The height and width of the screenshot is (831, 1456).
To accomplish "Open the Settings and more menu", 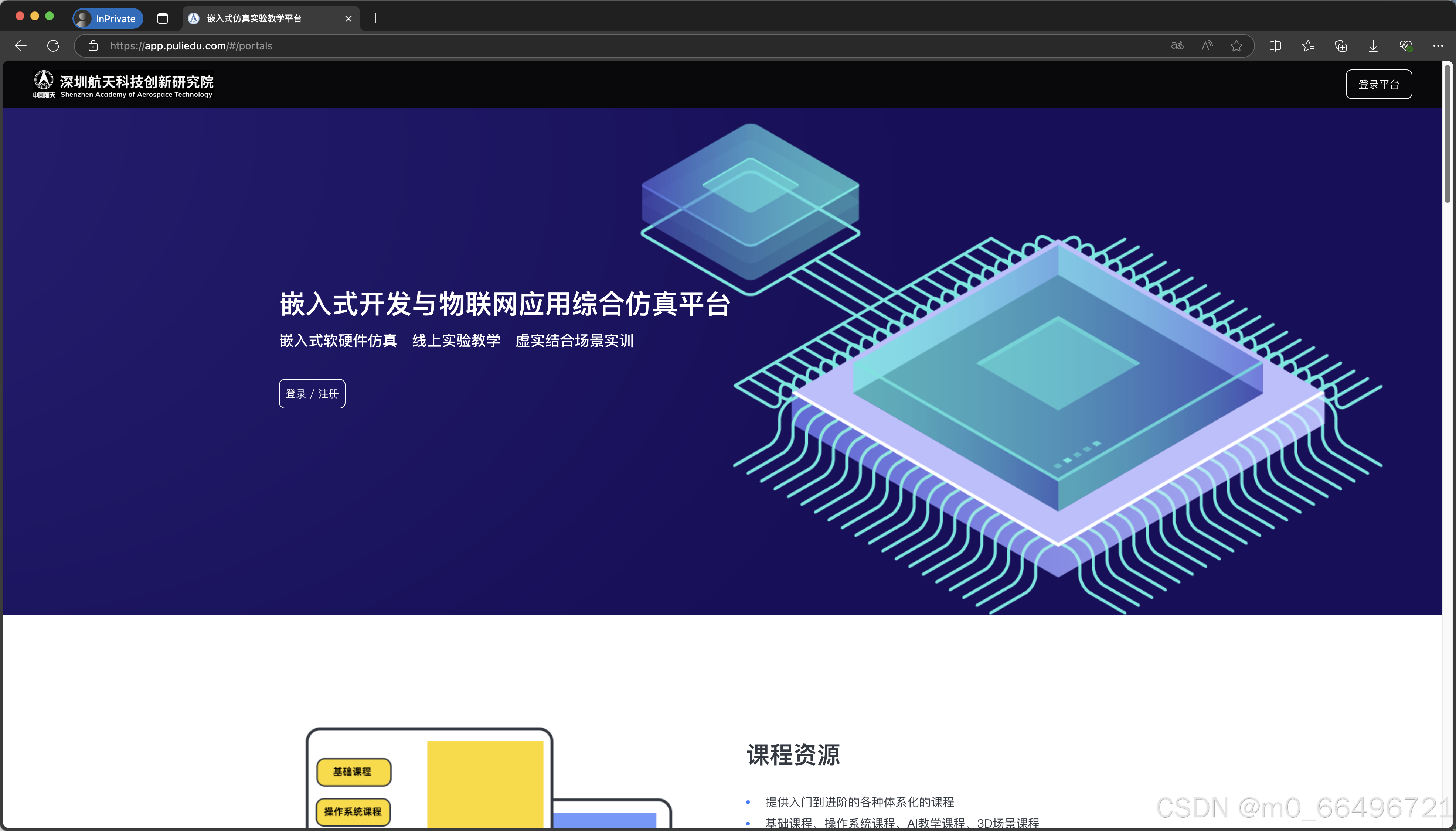I will [x=1438, y=46].
